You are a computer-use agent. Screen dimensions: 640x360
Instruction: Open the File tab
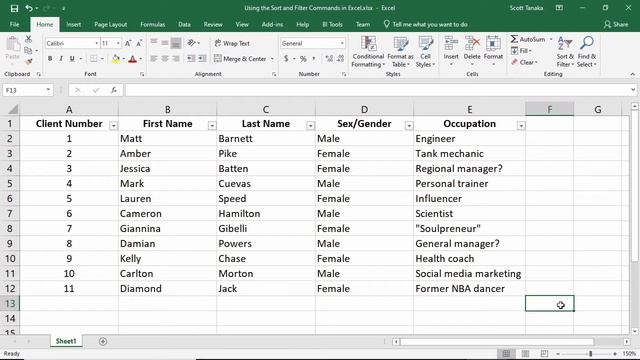[14, 24]
